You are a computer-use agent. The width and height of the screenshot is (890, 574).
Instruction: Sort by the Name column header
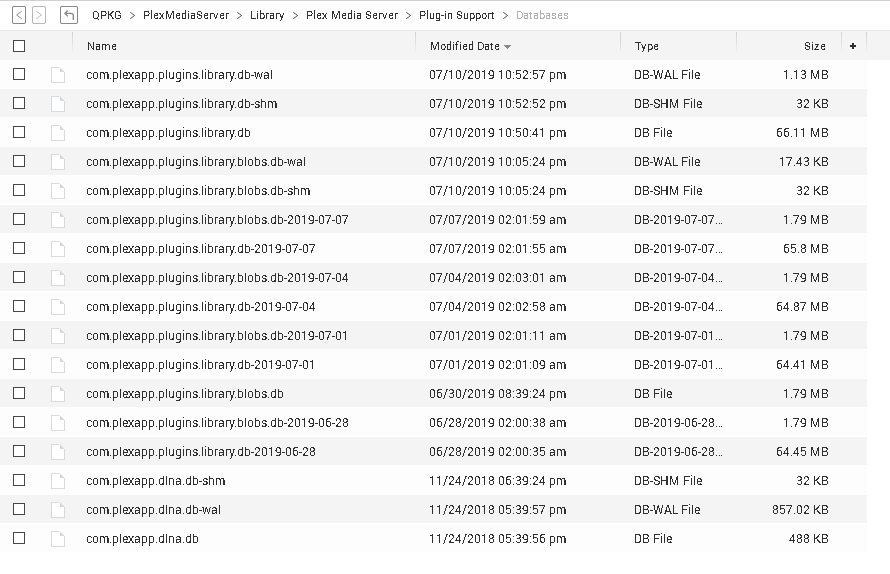coord(102,46)
